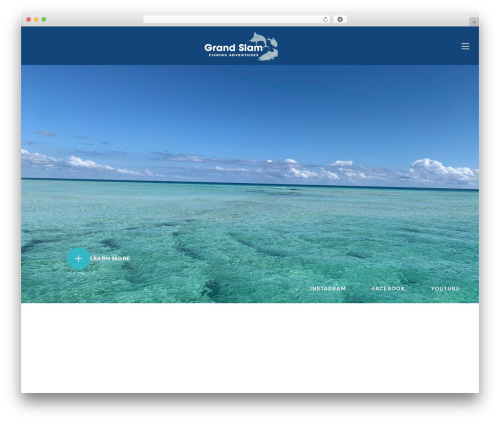This screenshot has height=423, width=500.
Task: Visit the Facebook link
Action: pos(388,288)
